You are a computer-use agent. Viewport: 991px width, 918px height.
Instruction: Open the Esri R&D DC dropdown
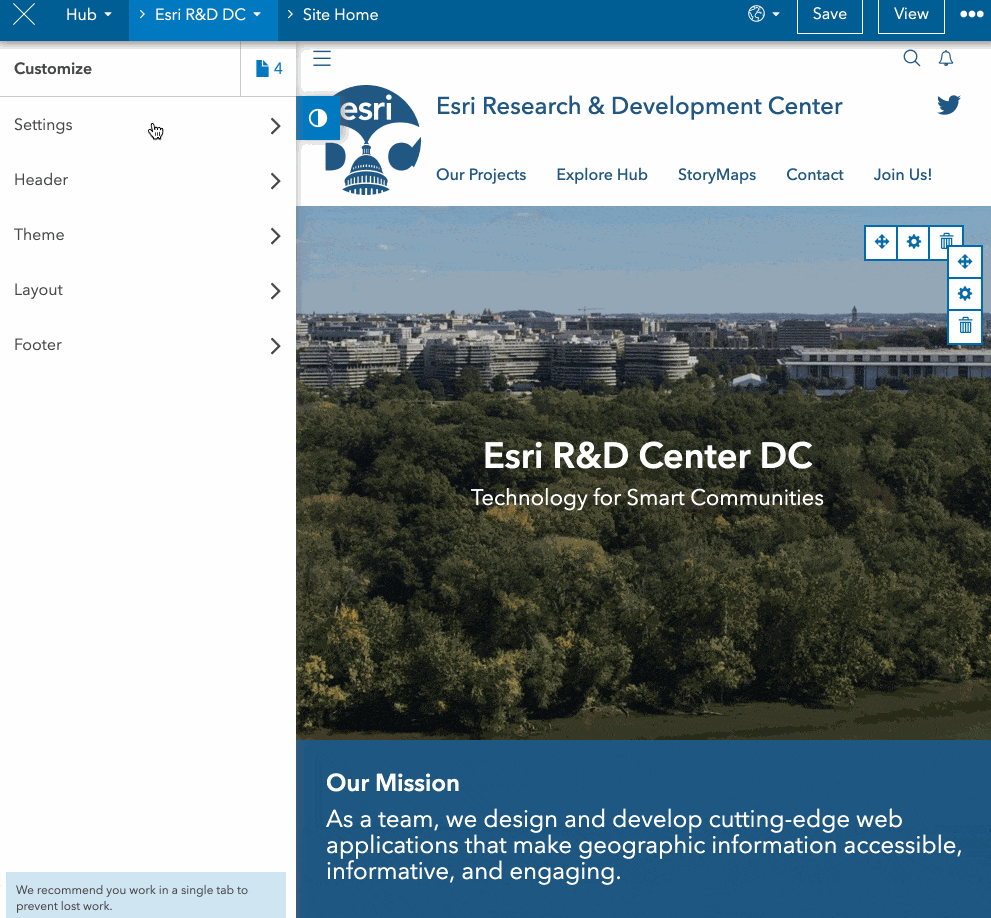tap(203, 14)
